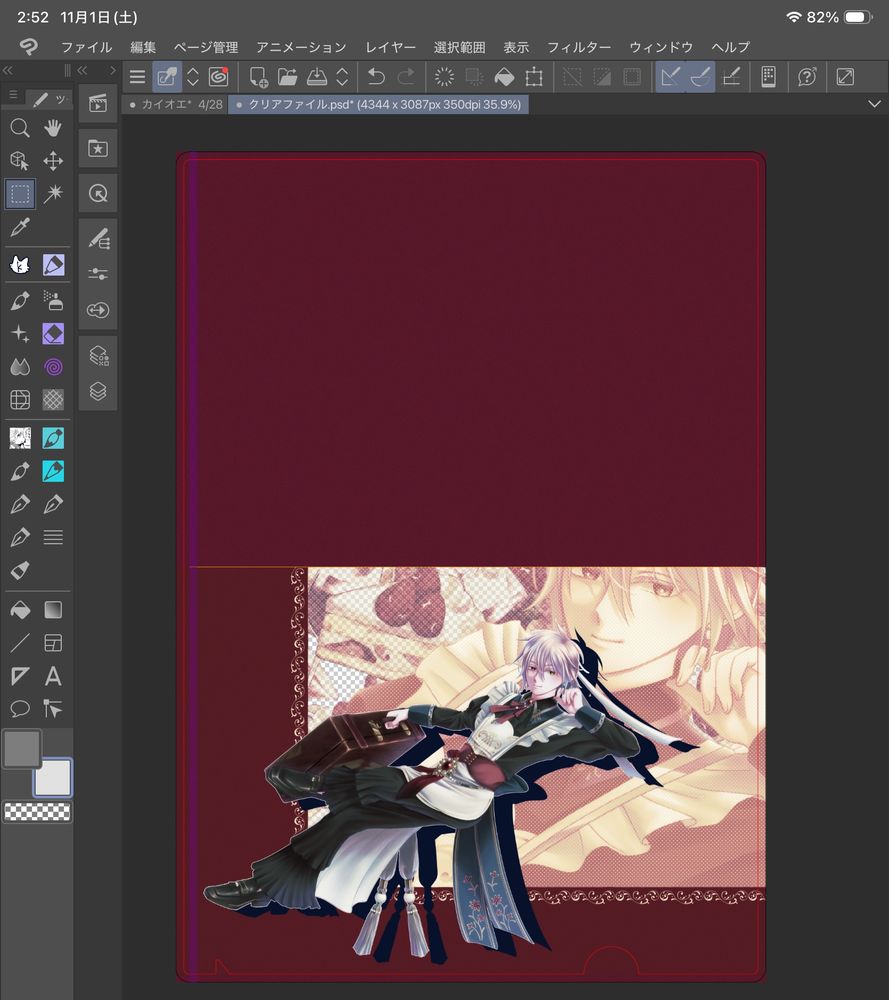Viewport: 889px width, 1000px height.
Task: Expand the canvas tab list chevron
Action: [x=874, y=104]
